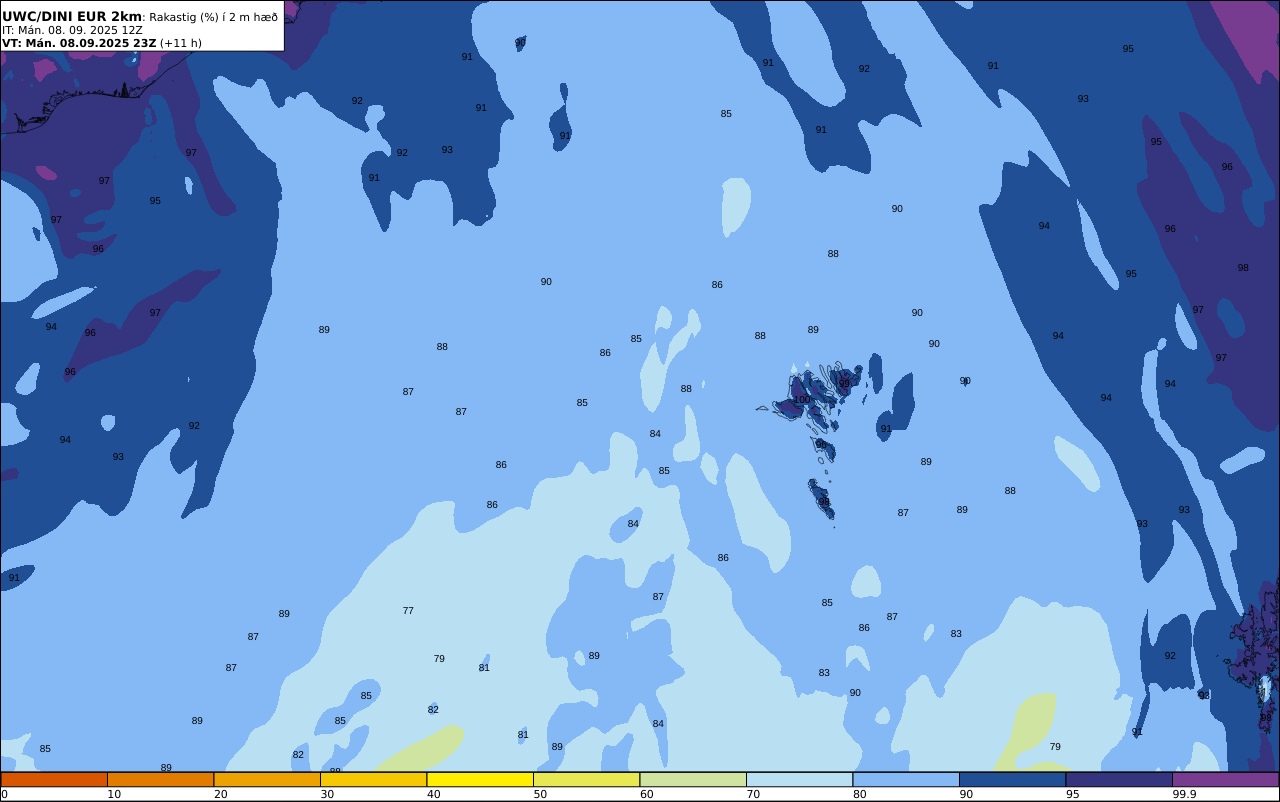Viewport: 1280px width, 802px height.
Task: Click the 'VT: Mán. 08.09.2025 23Z' line
Action: point(79,43)
